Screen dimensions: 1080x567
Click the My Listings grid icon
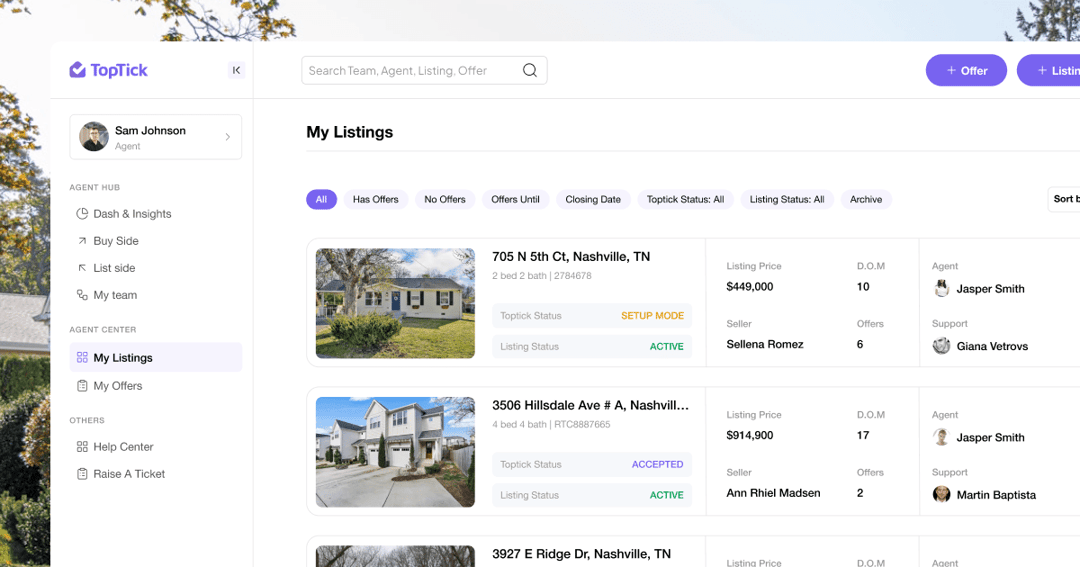click(x=82, y=358)
